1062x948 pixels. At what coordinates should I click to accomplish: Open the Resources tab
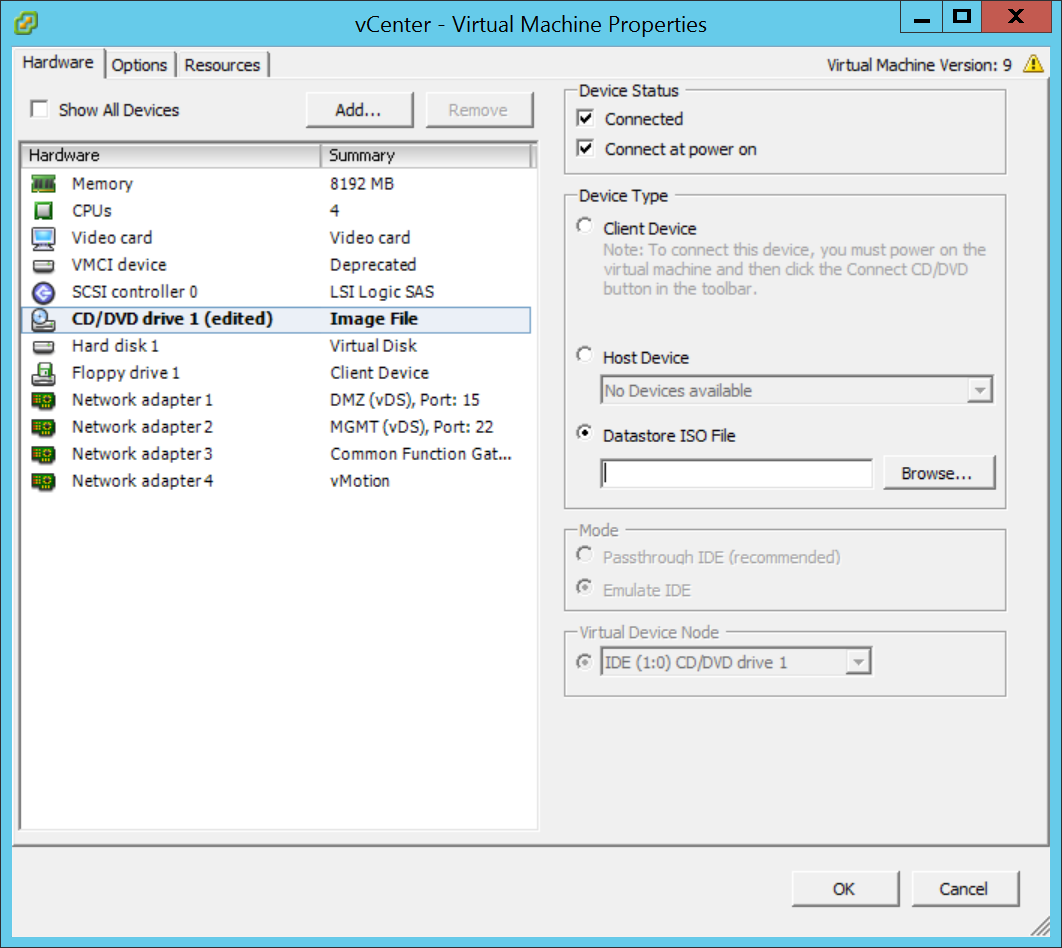coord(222,65)
